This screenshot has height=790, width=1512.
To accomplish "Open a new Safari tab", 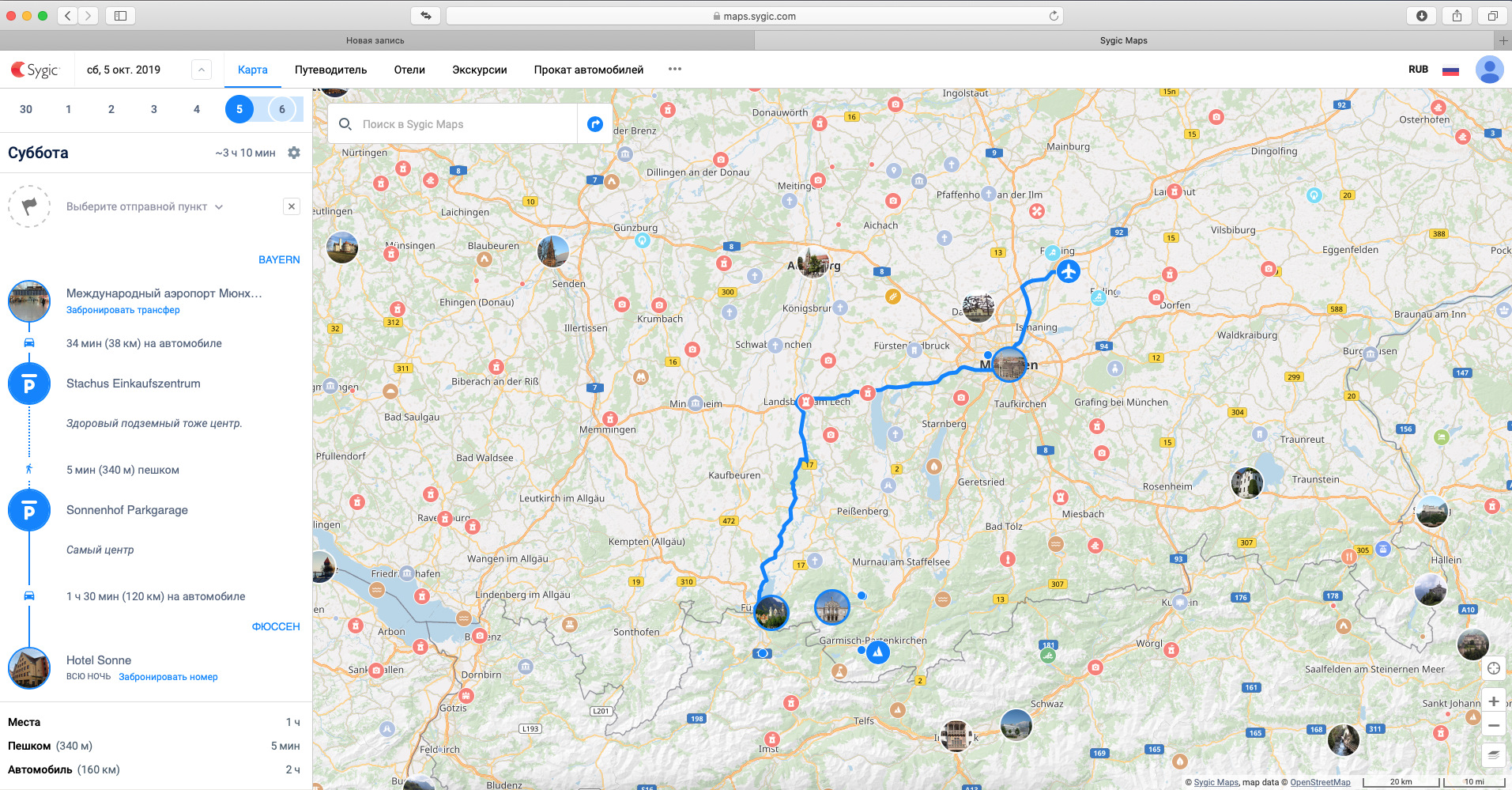I will click(x=1503, y=40).
